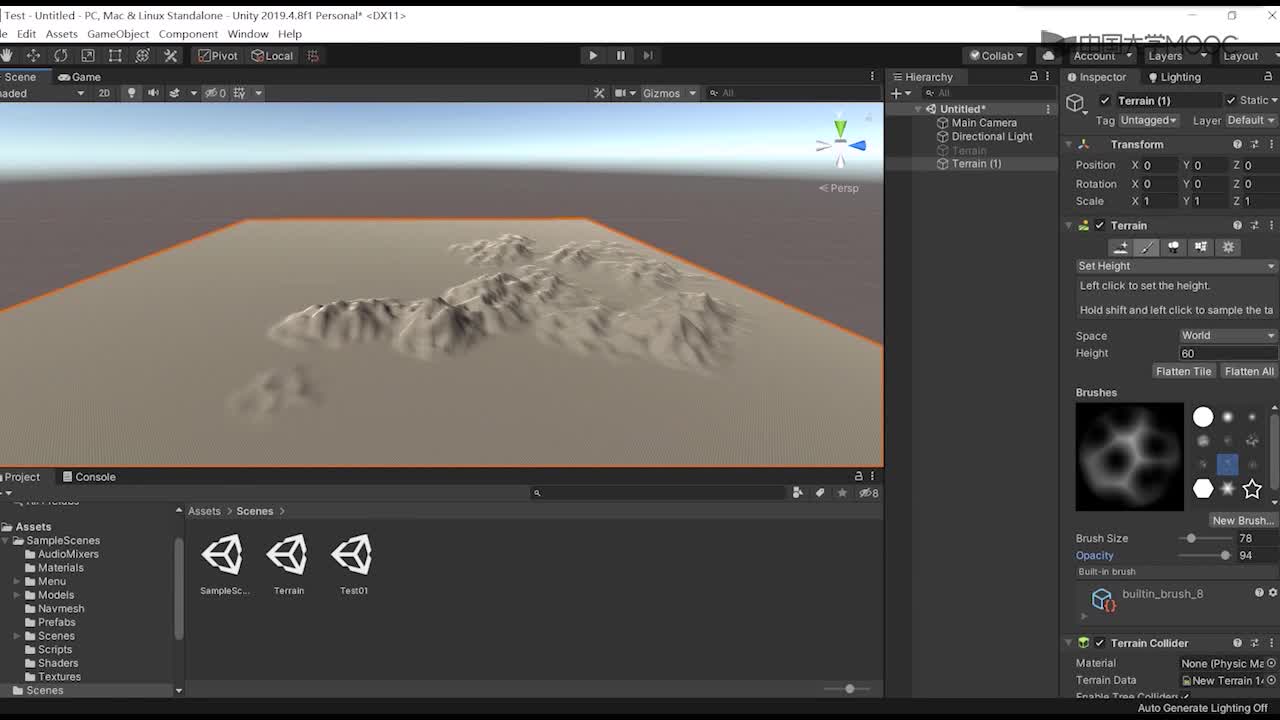
Task: Adjust the project icon size slider
Action: pyautogui.click(x=849, y=689)
